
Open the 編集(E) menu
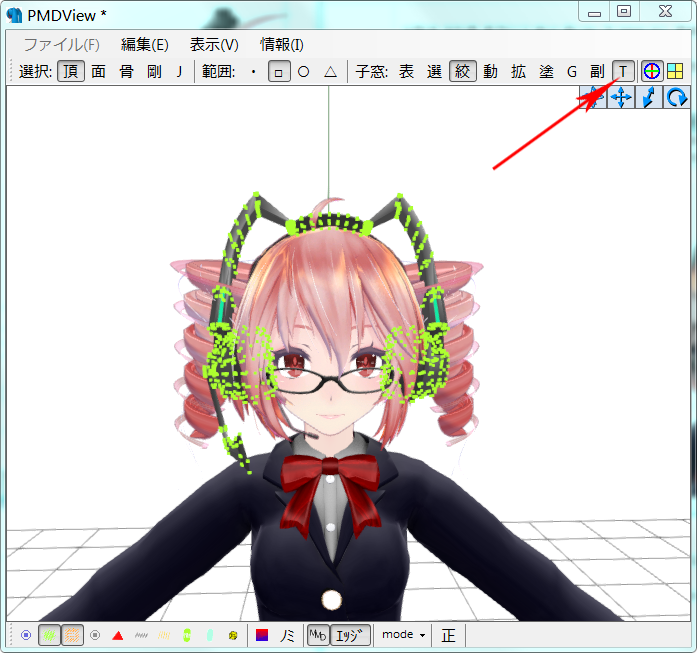click(144, 45)
